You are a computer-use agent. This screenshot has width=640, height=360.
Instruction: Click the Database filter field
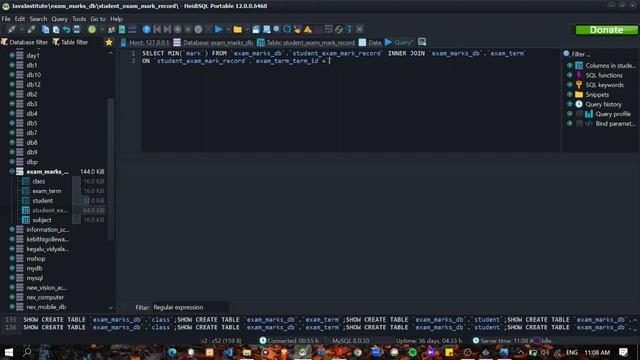tap(24, 42)
